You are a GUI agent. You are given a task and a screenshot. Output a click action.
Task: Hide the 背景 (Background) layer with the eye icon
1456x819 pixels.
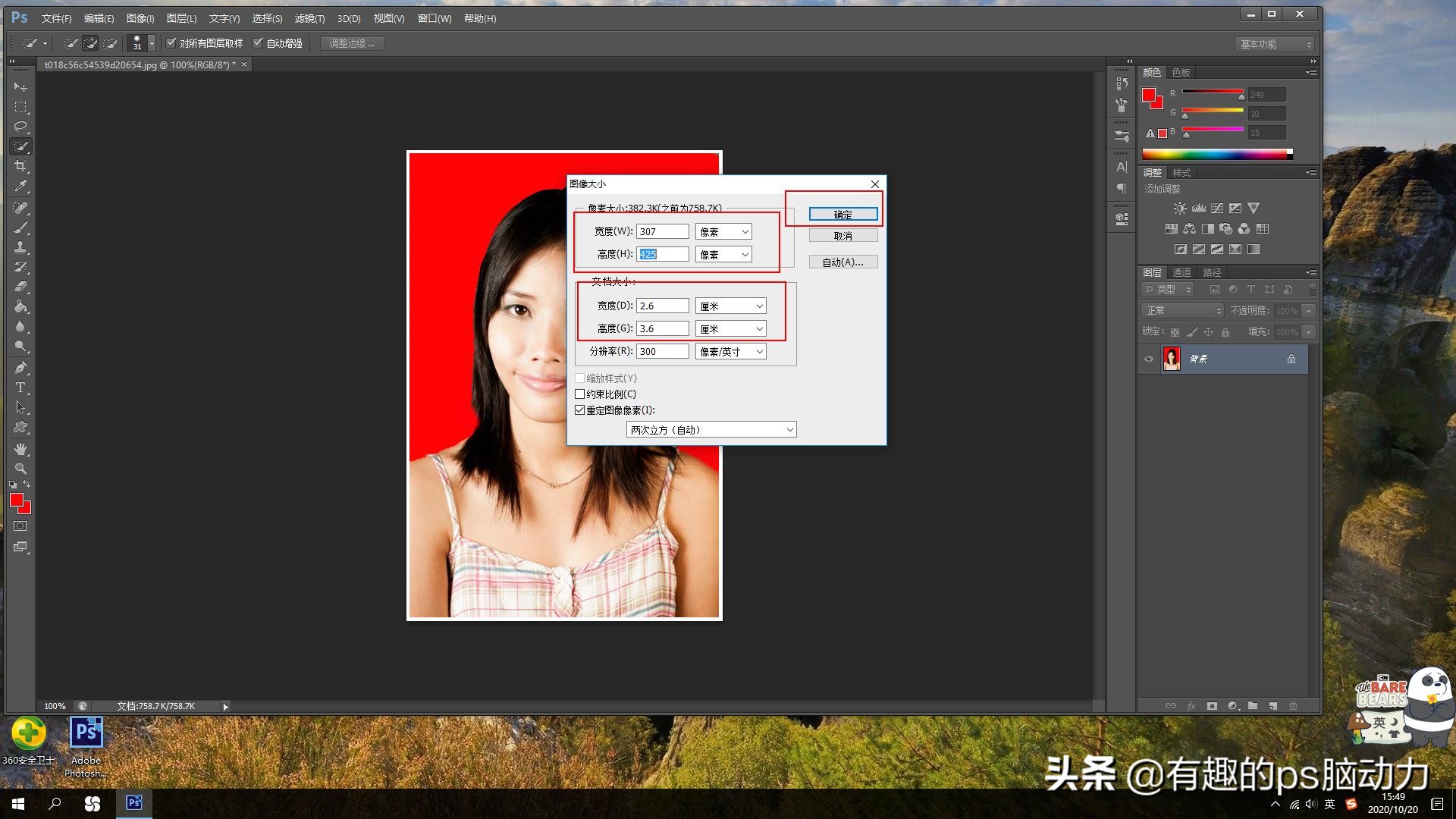tap(1149, 359)
